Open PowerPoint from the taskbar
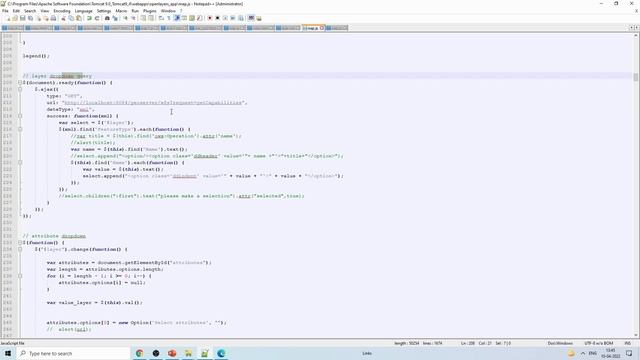This screenshot has height=360, width=640. tap(172, 353)
